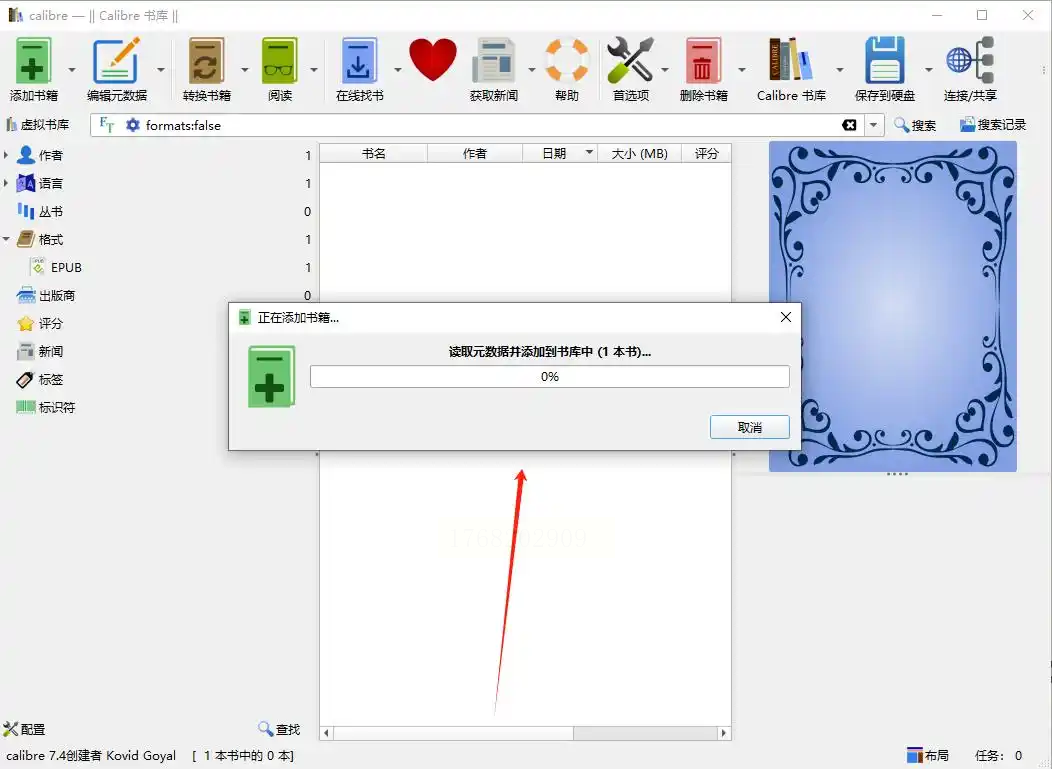Open the 虚拟书库 virtual library button
The height and width of the screenshot is (769, 1052).
38,125
